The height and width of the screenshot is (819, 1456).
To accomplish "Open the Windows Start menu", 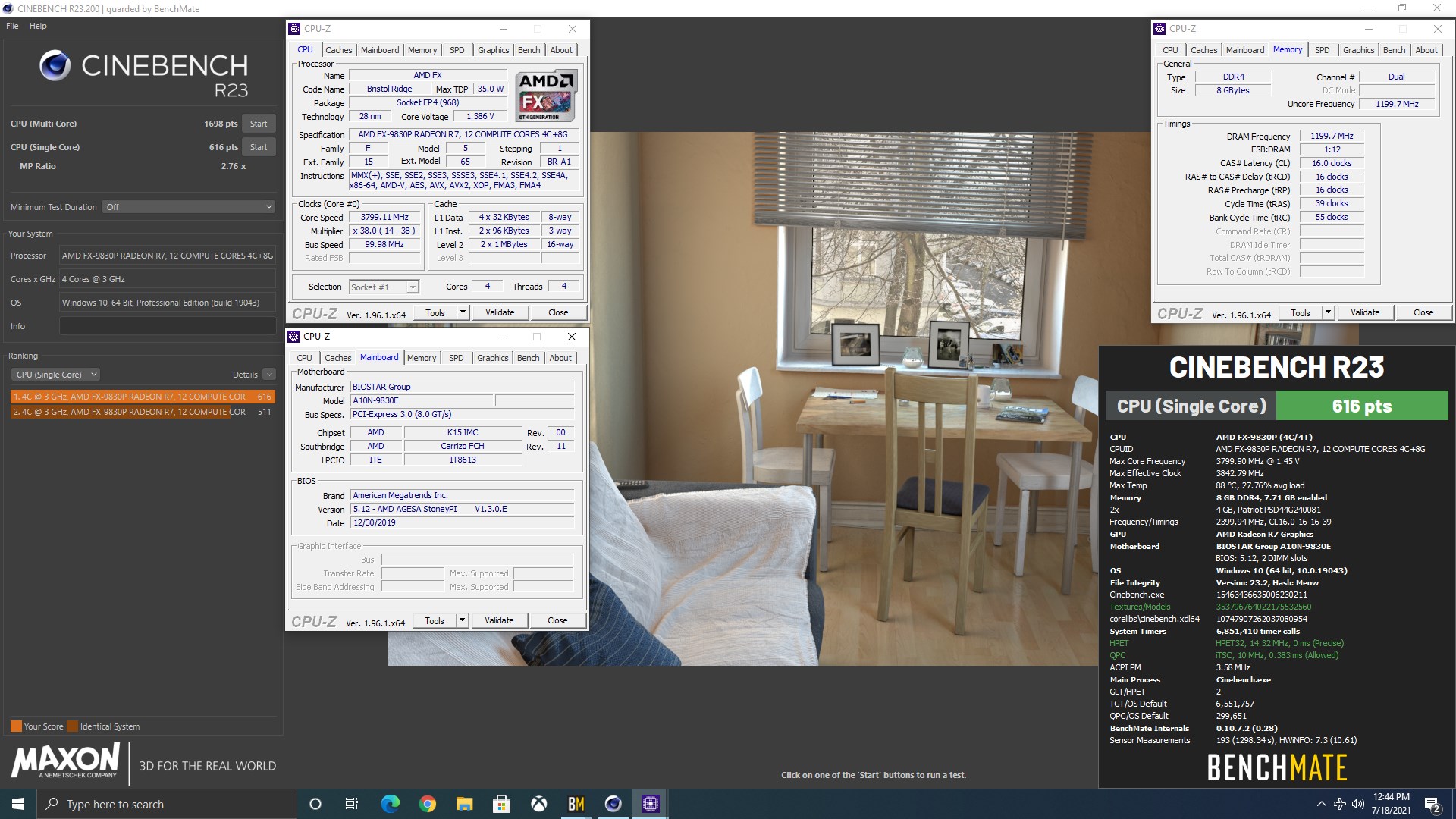I will [18, 804].
